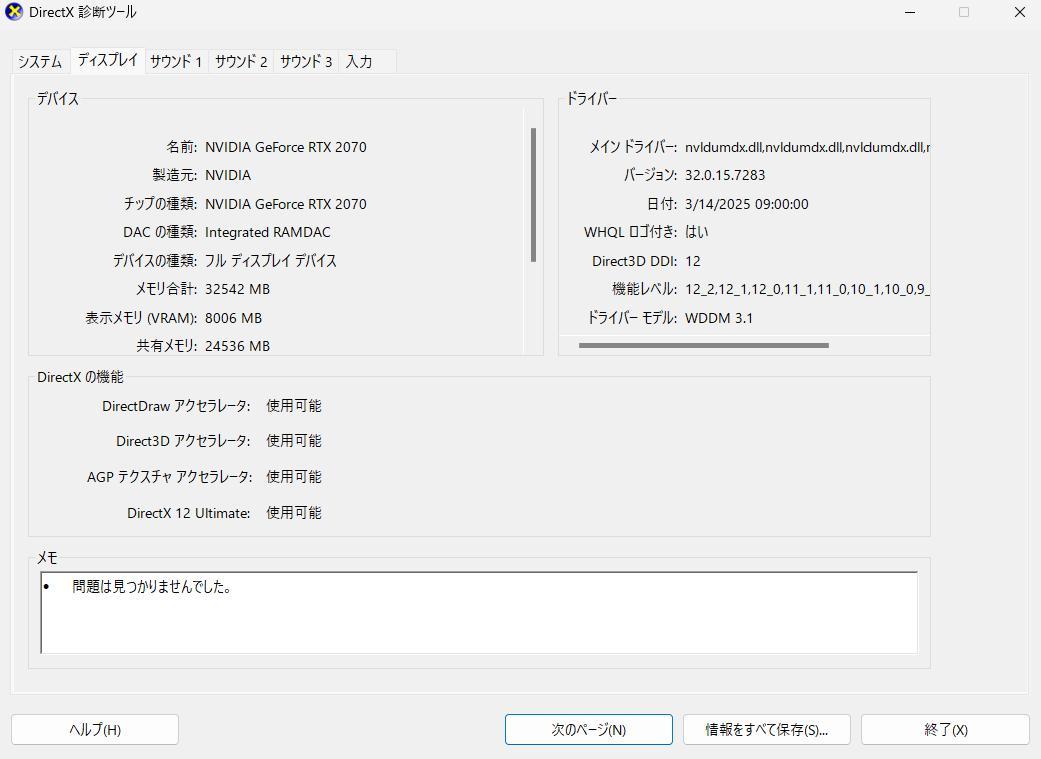Click device name NVIDIA GeForce RTX 2070
The width and height of the screenshot is (1041, 759).
point(285,147)
